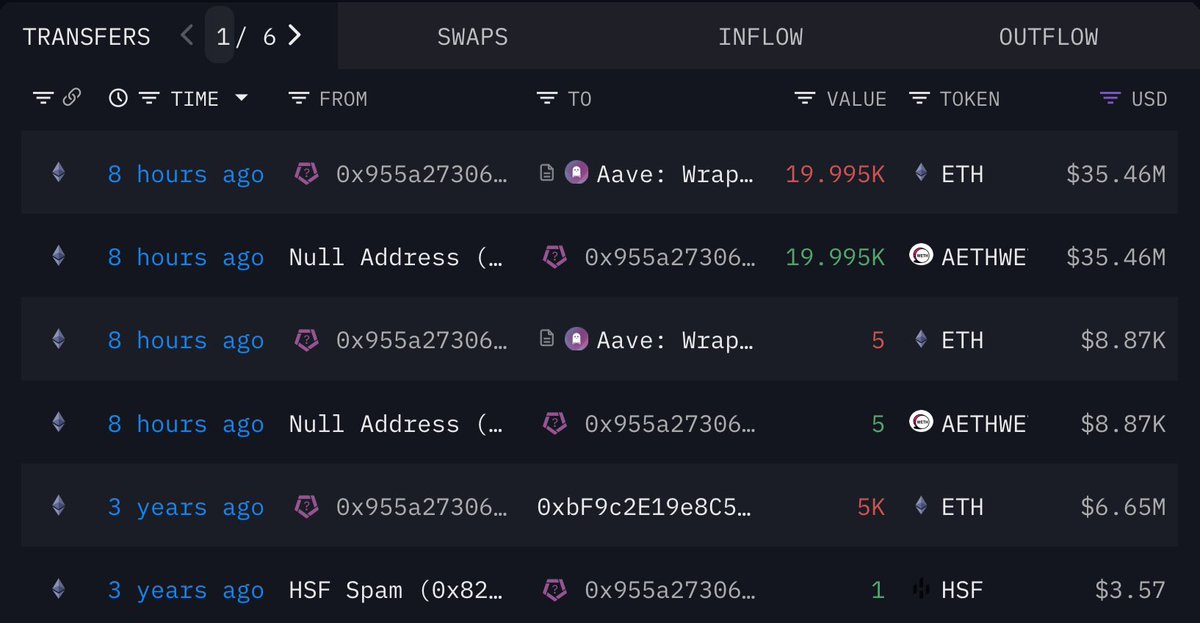Click the clock icon beside TIME

pos(118,98)
